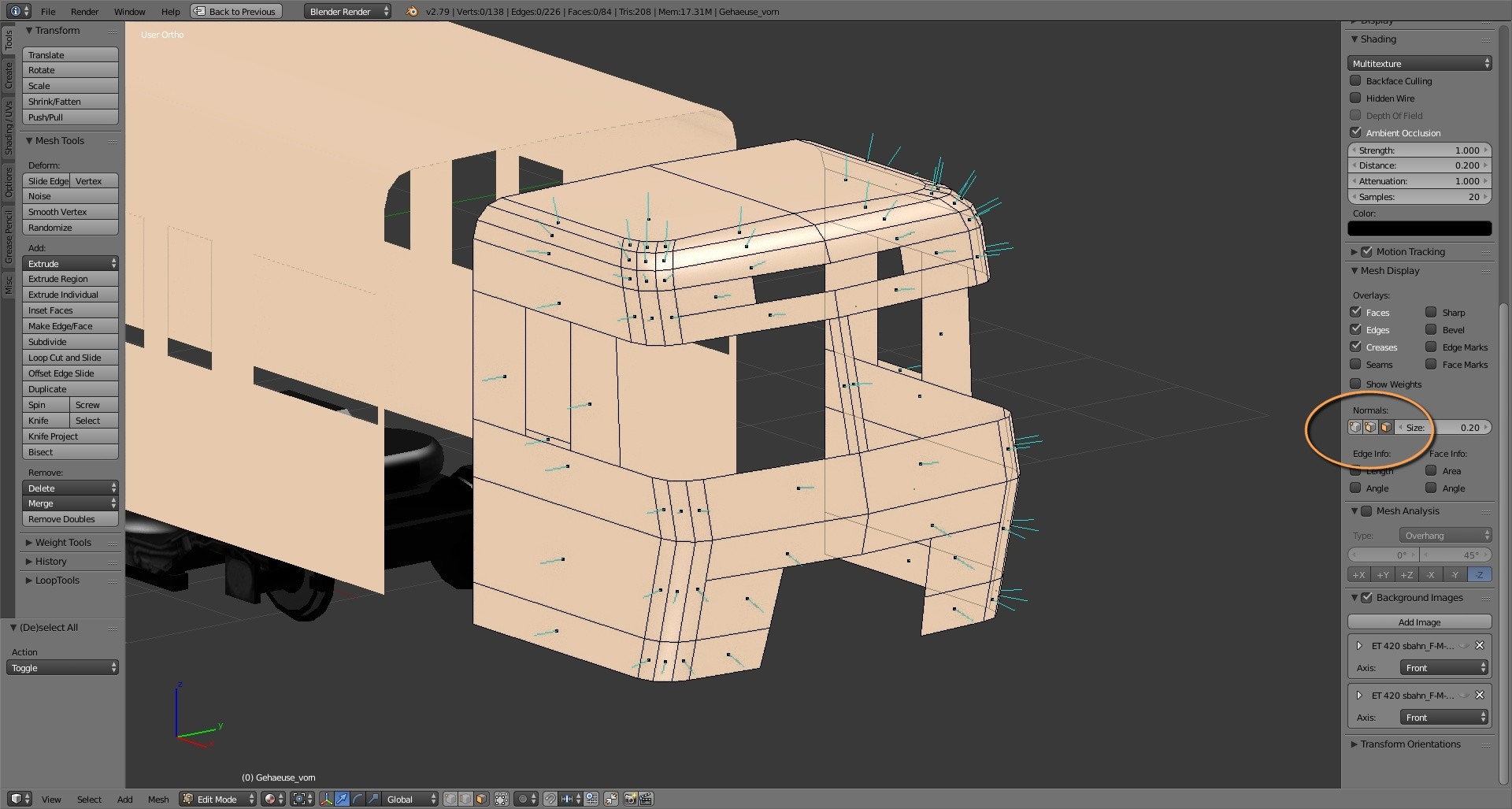Viewport: 1512px width, 809px height.
Task: Click the Add Image button
Action: 1419,622
